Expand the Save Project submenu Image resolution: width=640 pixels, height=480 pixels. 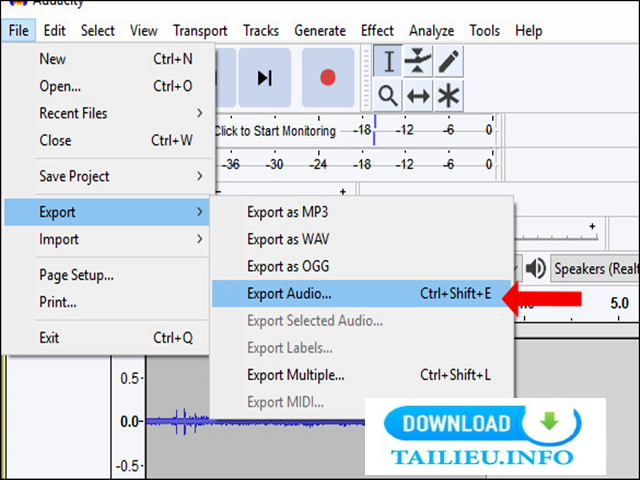109,176
